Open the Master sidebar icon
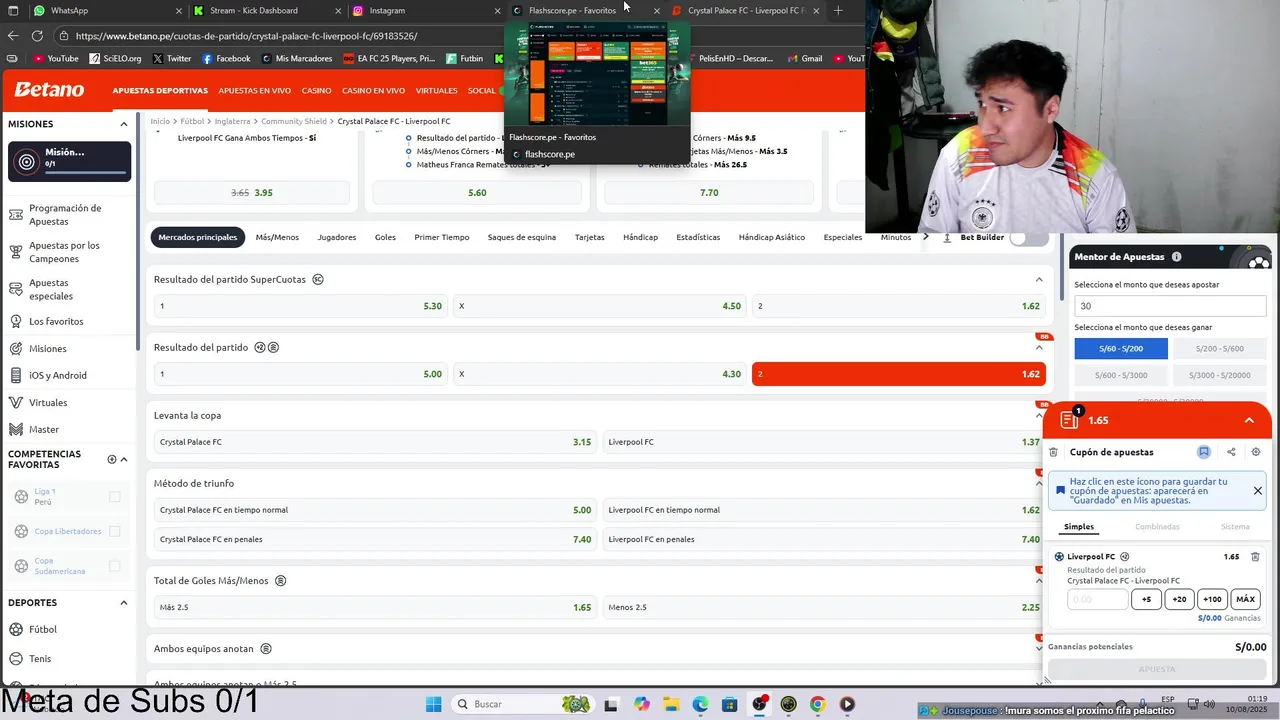 16,429
